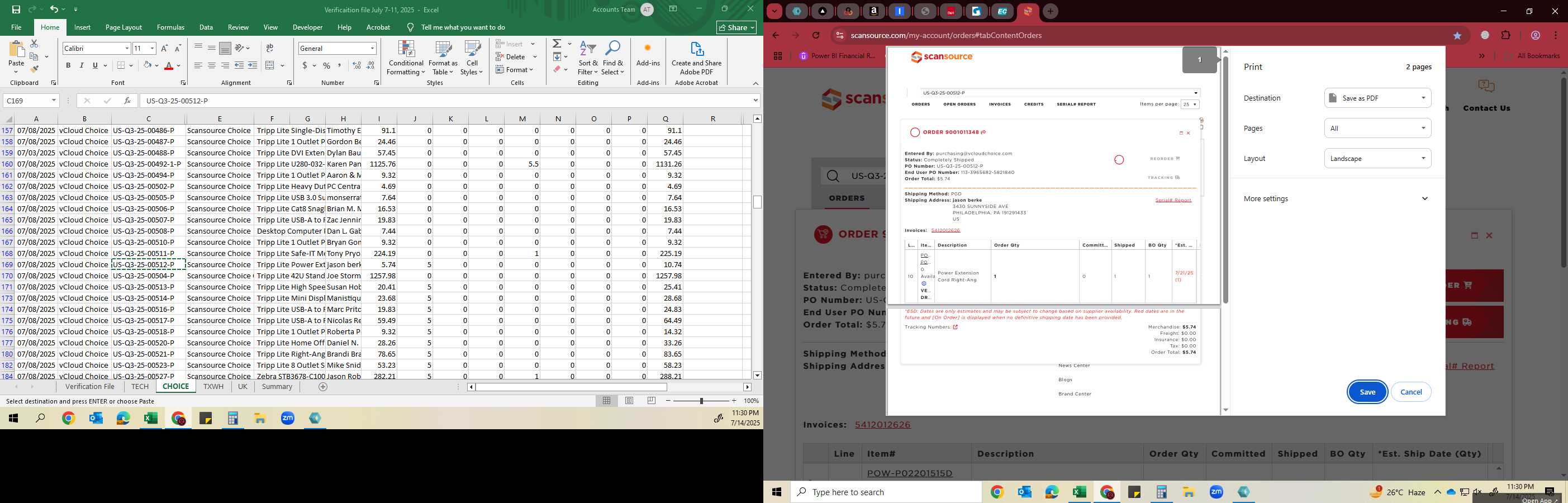Open the Layout Landscape dropdown in Print
The width and height of the screenshot is (1568, 503).
[1377, 158]
